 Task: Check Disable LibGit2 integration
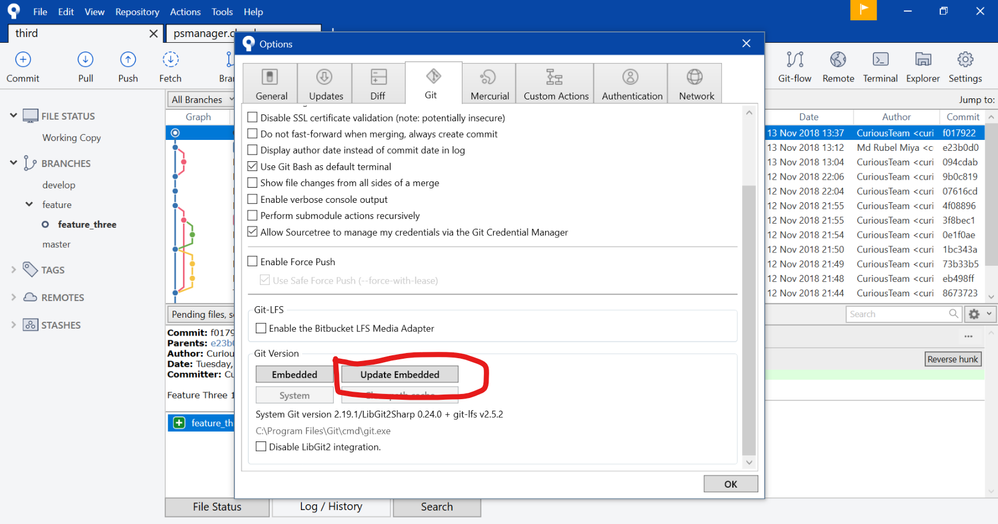(261, 446)
